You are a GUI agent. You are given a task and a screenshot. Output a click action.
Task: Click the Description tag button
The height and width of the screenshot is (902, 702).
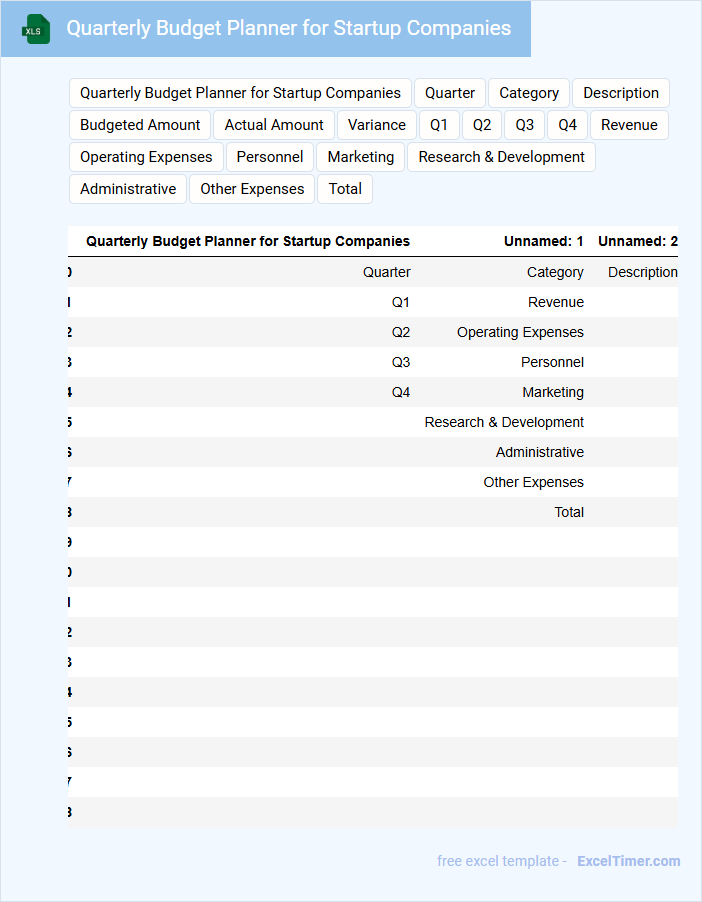pos(621,93)
